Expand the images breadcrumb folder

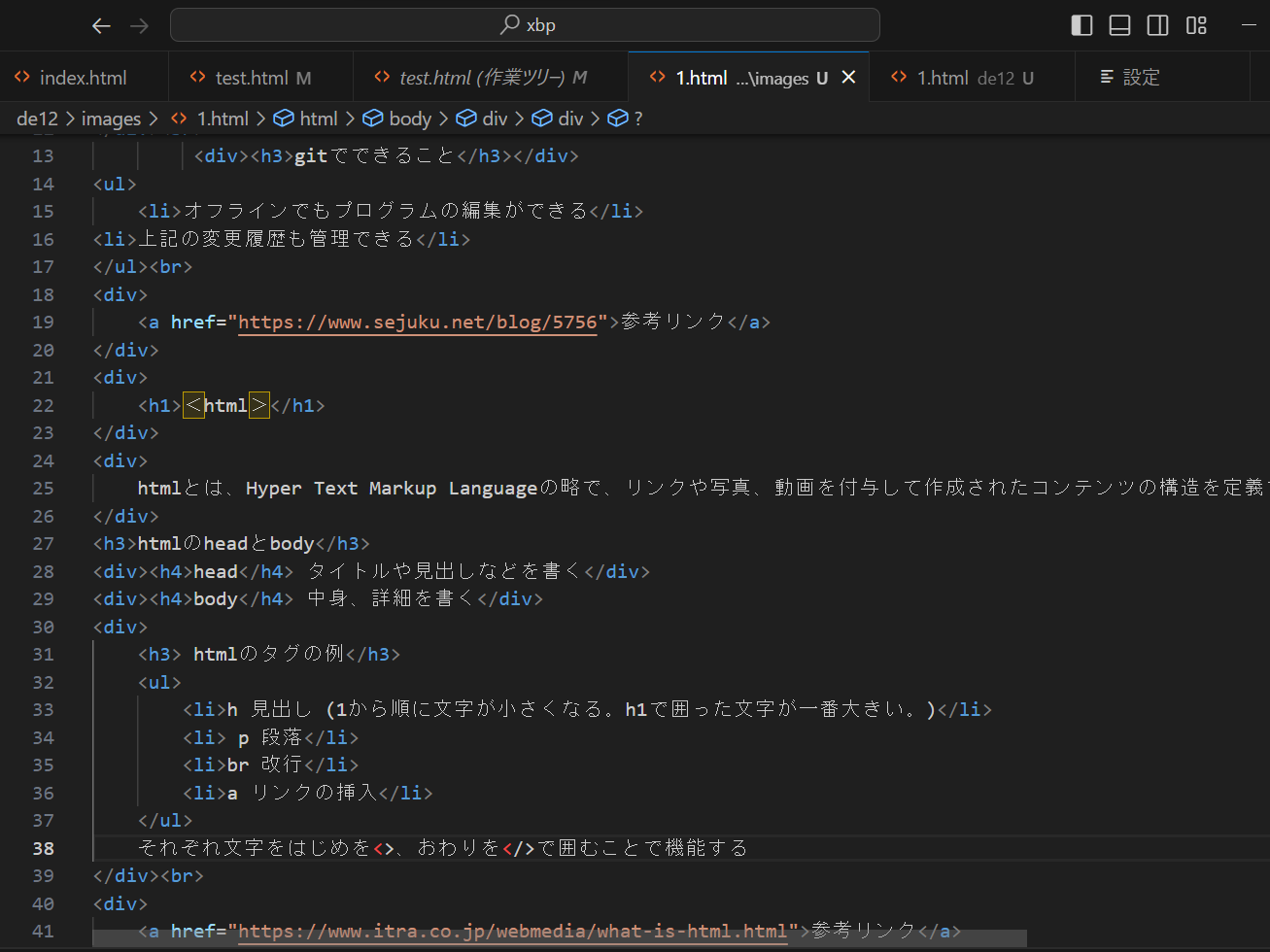point(111,119)
